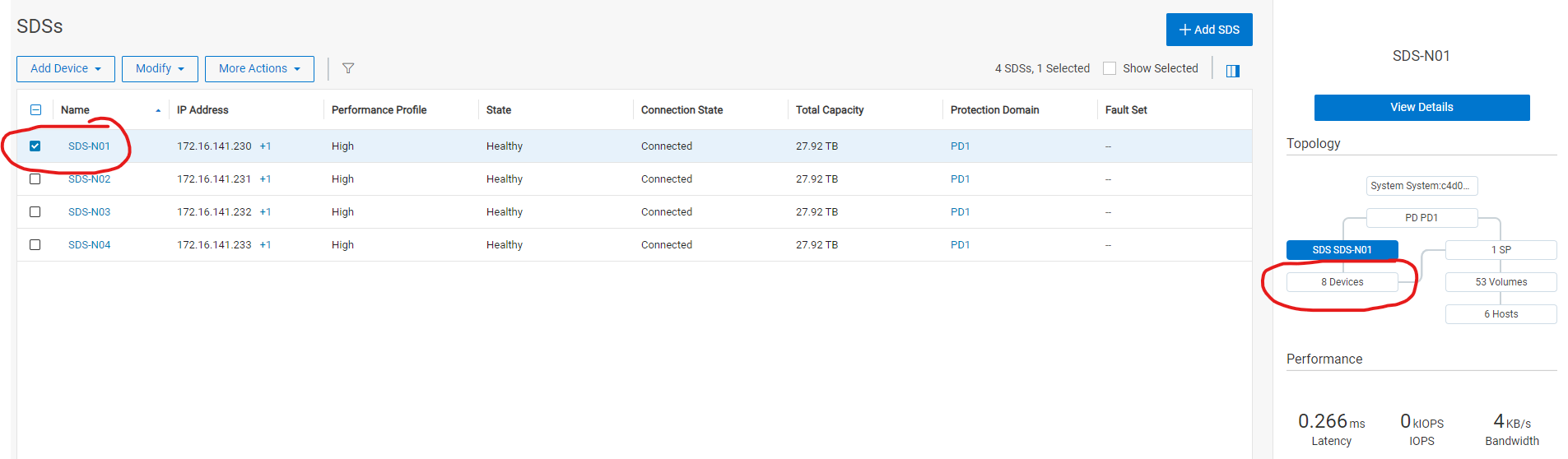The height and width of the screenshot is (459, 1568).
Task: Open the More Actions dropdown
Action: (259, 69)
